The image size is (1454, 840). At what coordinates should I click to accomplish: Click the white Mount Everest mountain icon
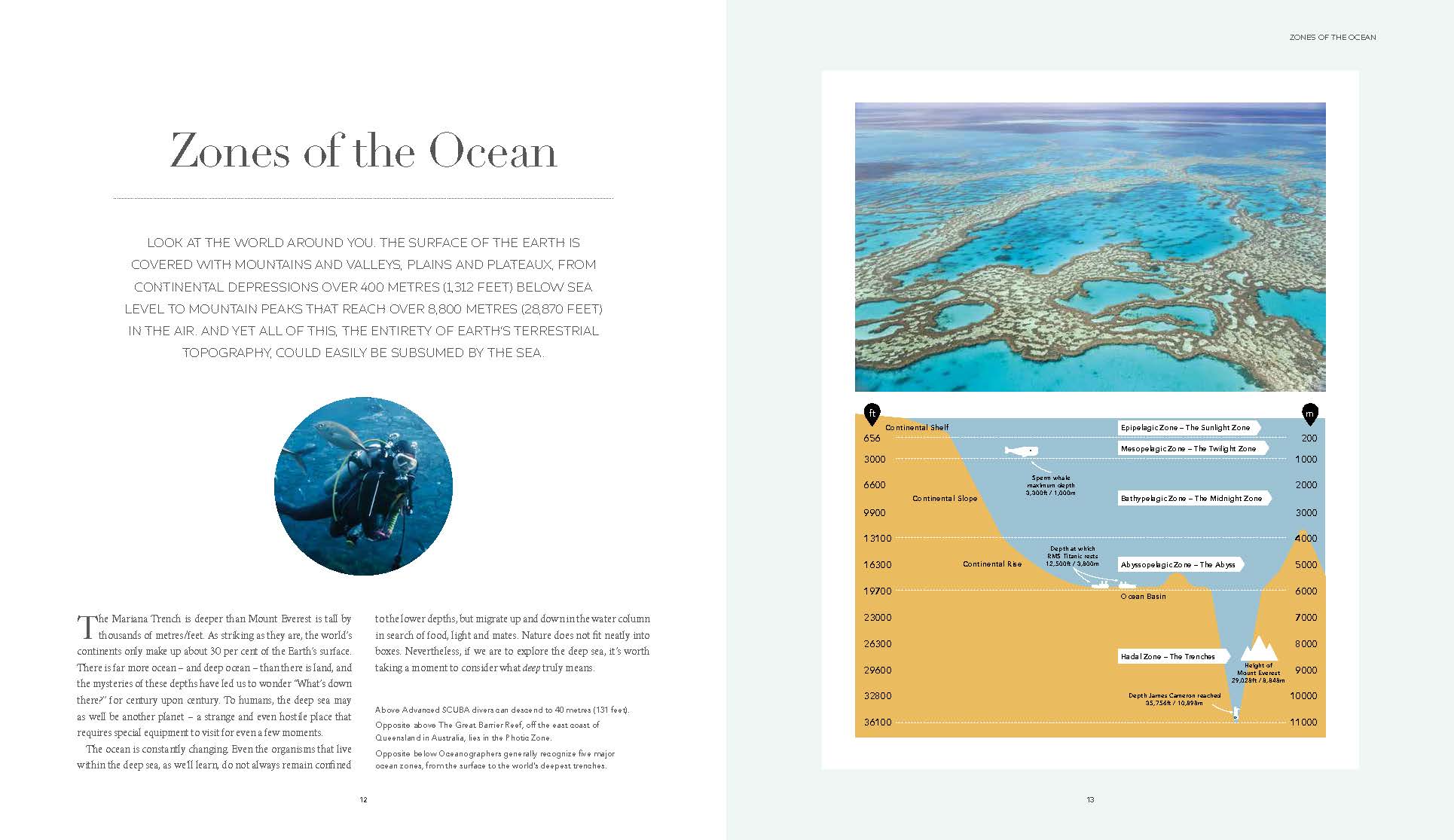(1258, 649)
